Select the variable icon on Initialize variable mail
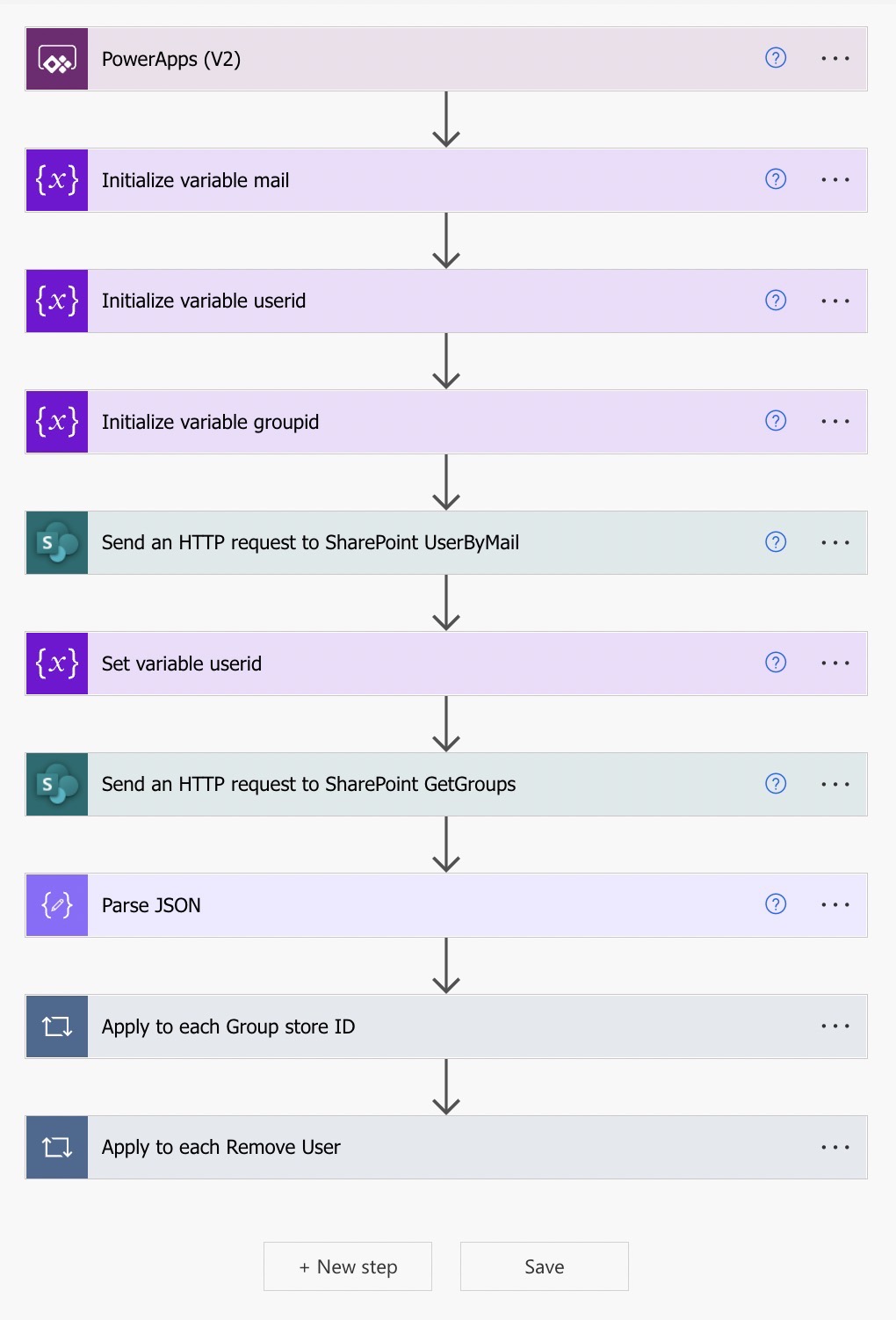896x1320 pixels. 56,179
